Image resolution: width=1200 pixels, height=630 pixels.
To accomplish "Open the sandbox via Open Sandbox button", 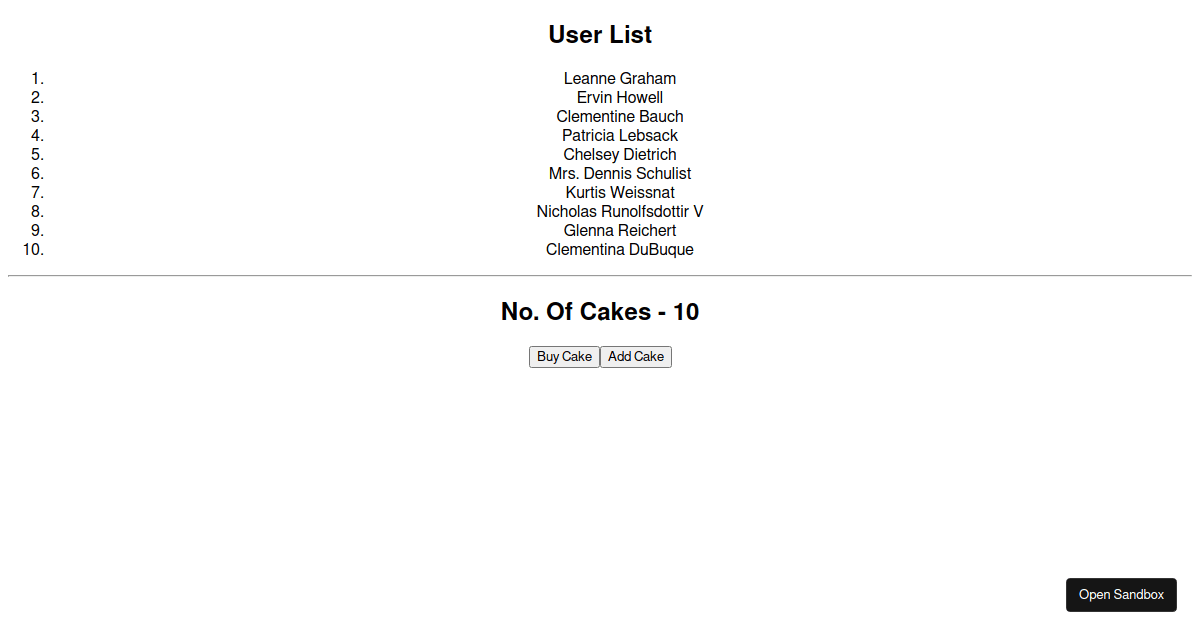I will 1121,594.
